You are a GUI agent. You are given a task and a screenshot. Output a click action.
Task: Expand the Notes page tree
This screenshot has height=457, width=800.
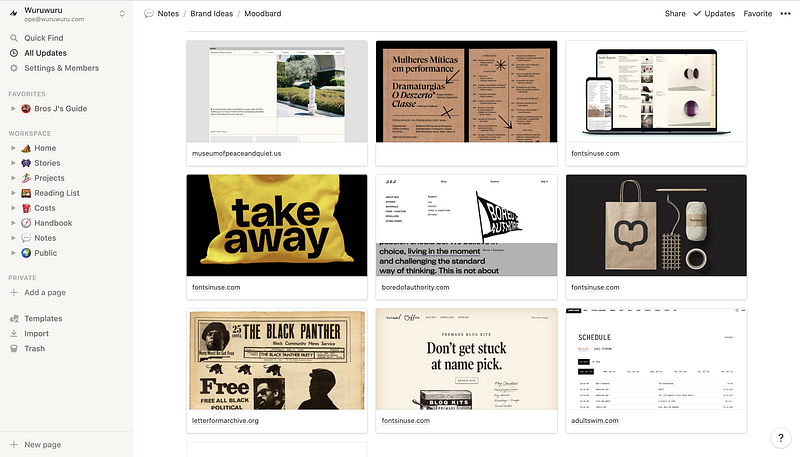13,238
